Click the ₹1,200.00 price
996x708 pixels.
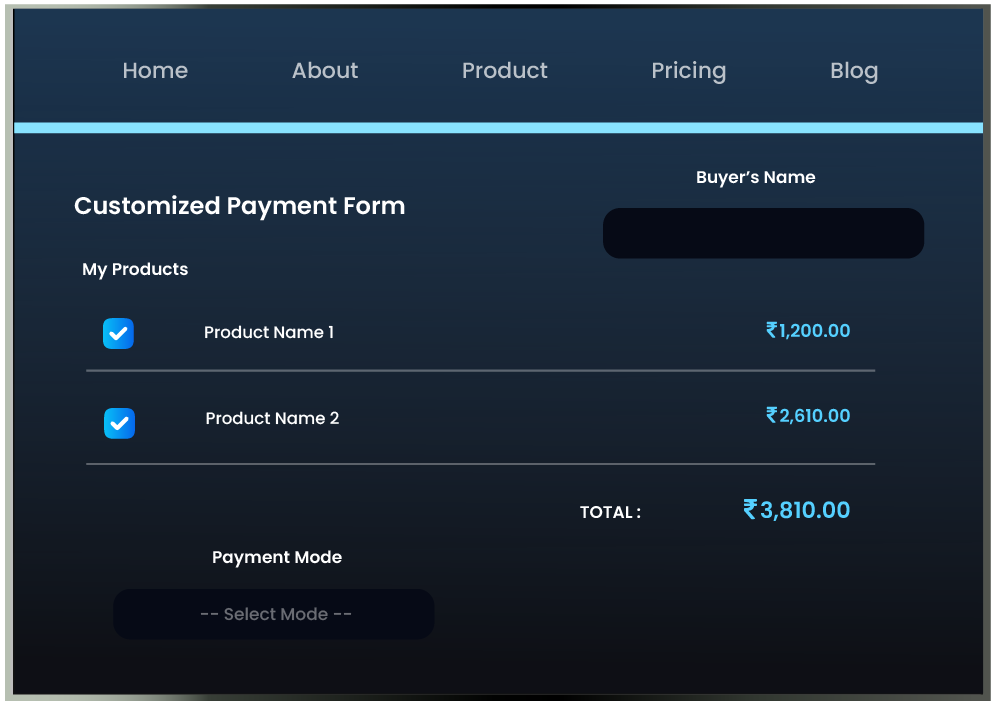pyautogui.click(x=808, y=330)
